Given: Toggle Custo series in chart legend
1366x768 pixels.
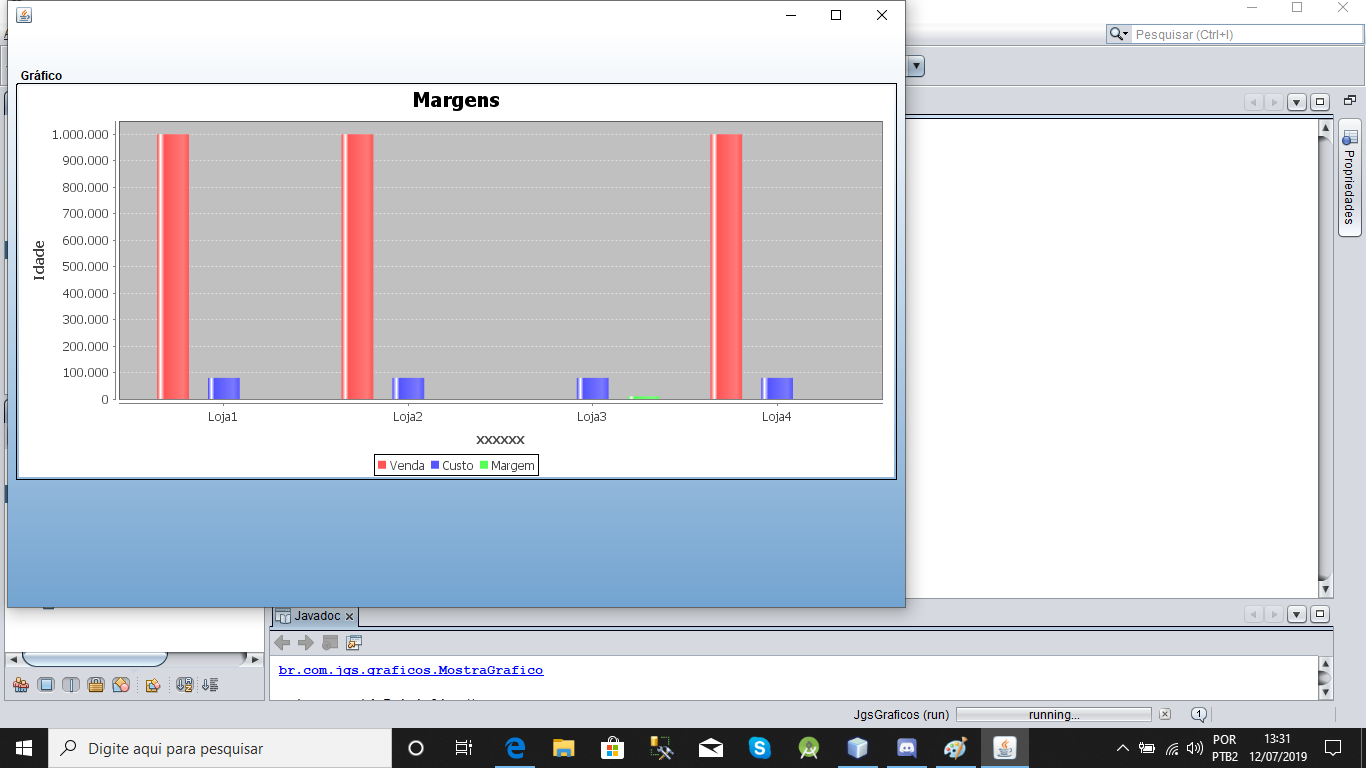Looking at the screenshot, I should tap(452, 466).
